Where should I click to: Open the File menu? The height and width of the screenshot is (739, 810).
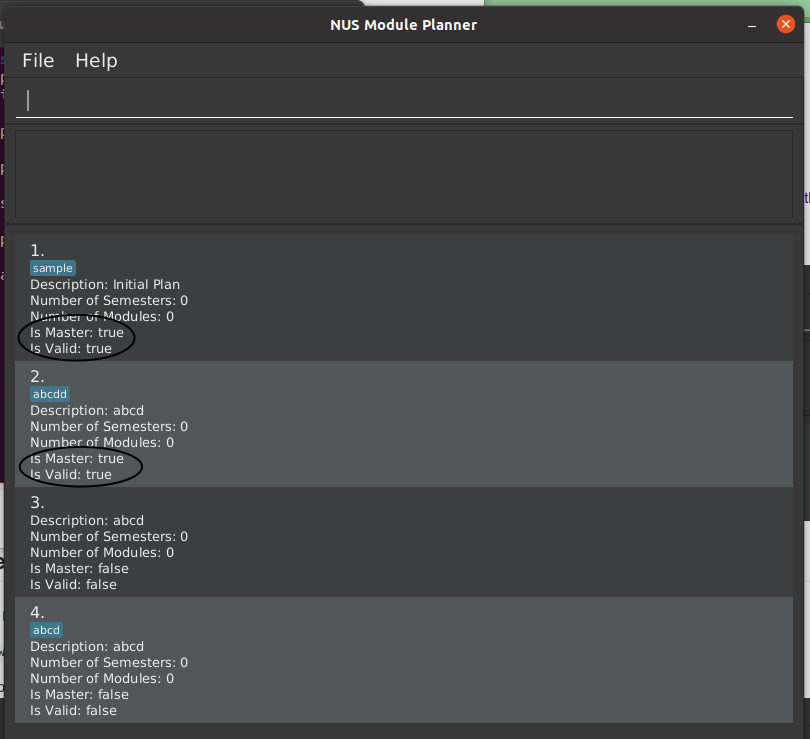pos(38,61)
